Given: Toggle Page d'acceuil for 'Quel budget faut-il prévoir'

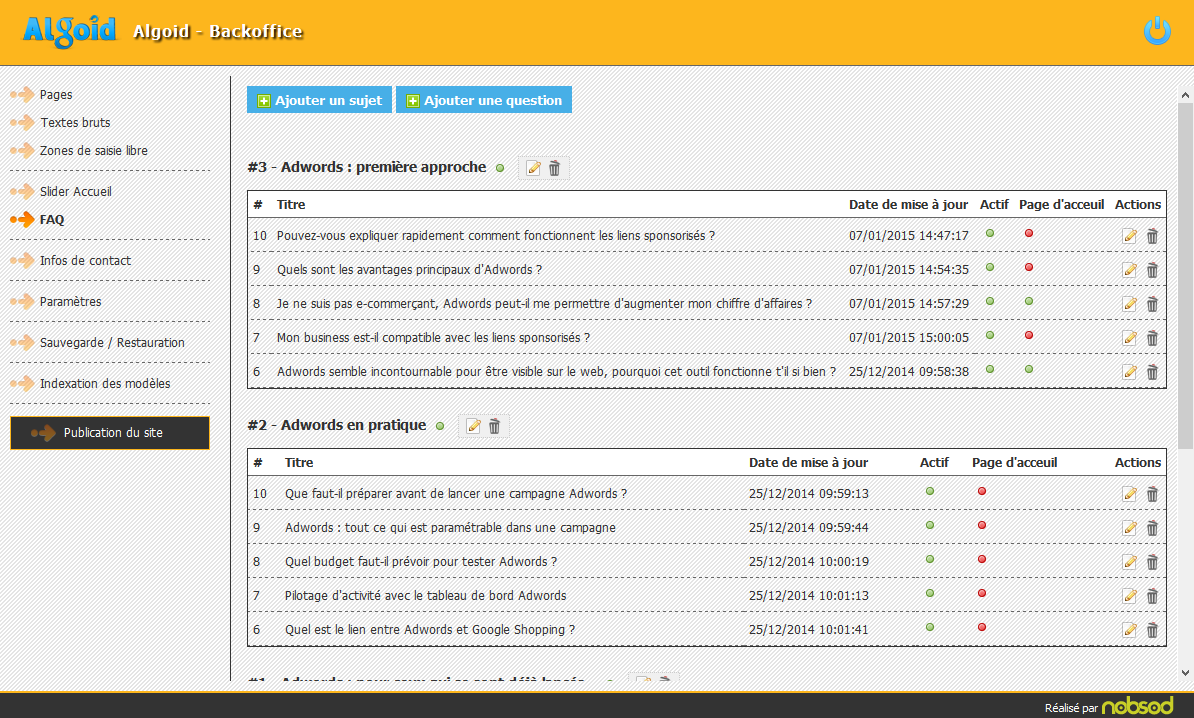Looking at the screenshot, I should tap(982, 559).
